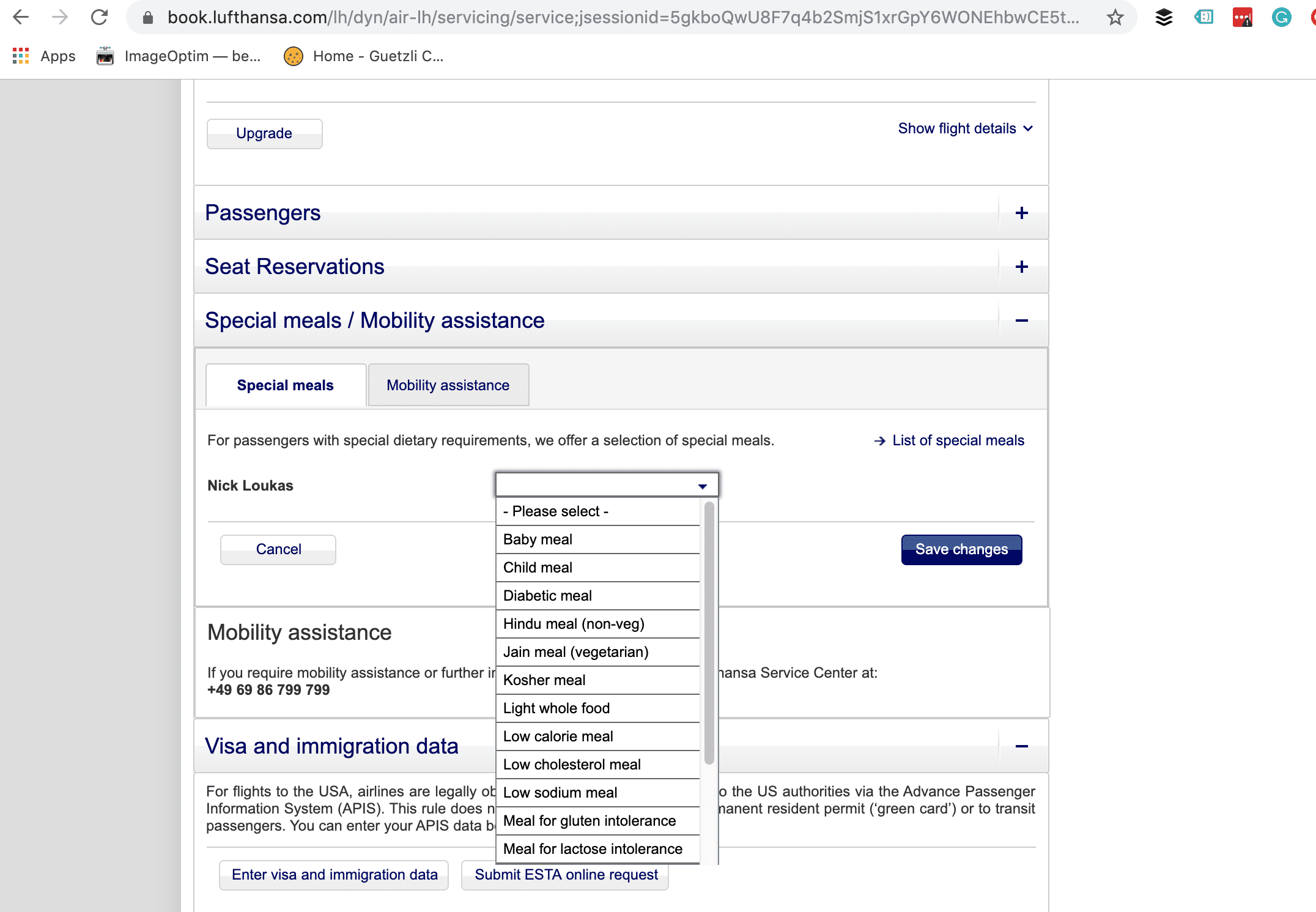This screenshot has height=912, width=1316.
Task: Choose Jain meal (vegetarian) option
Action: [597, 652]
